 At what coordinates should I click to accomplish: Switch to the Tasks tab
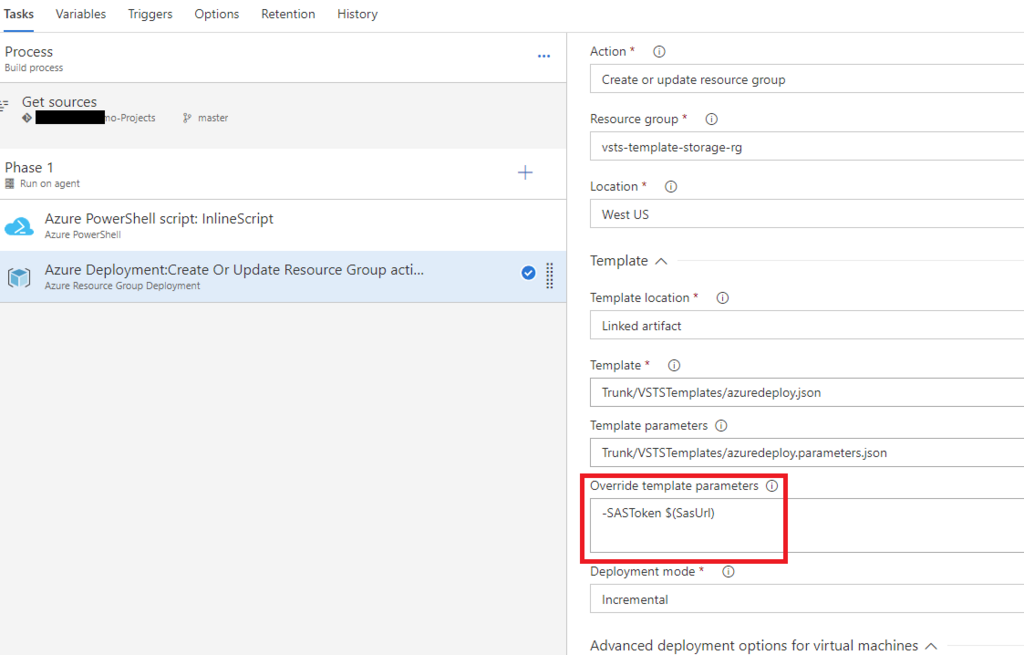click(18, 14)
